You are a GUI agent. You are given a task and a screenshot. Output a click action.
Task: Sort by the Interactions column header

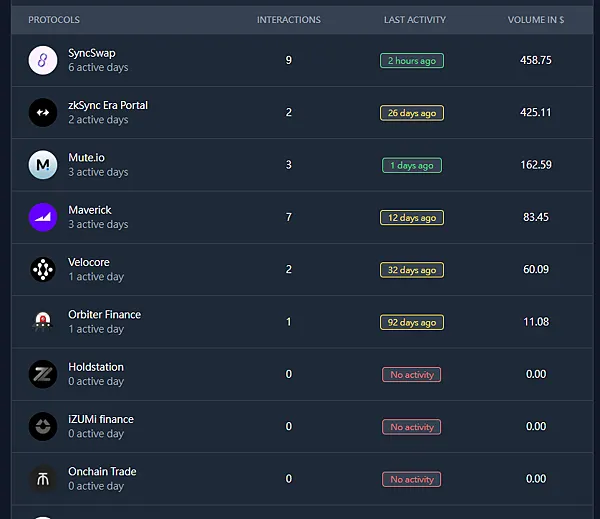[x=289, y=20]
